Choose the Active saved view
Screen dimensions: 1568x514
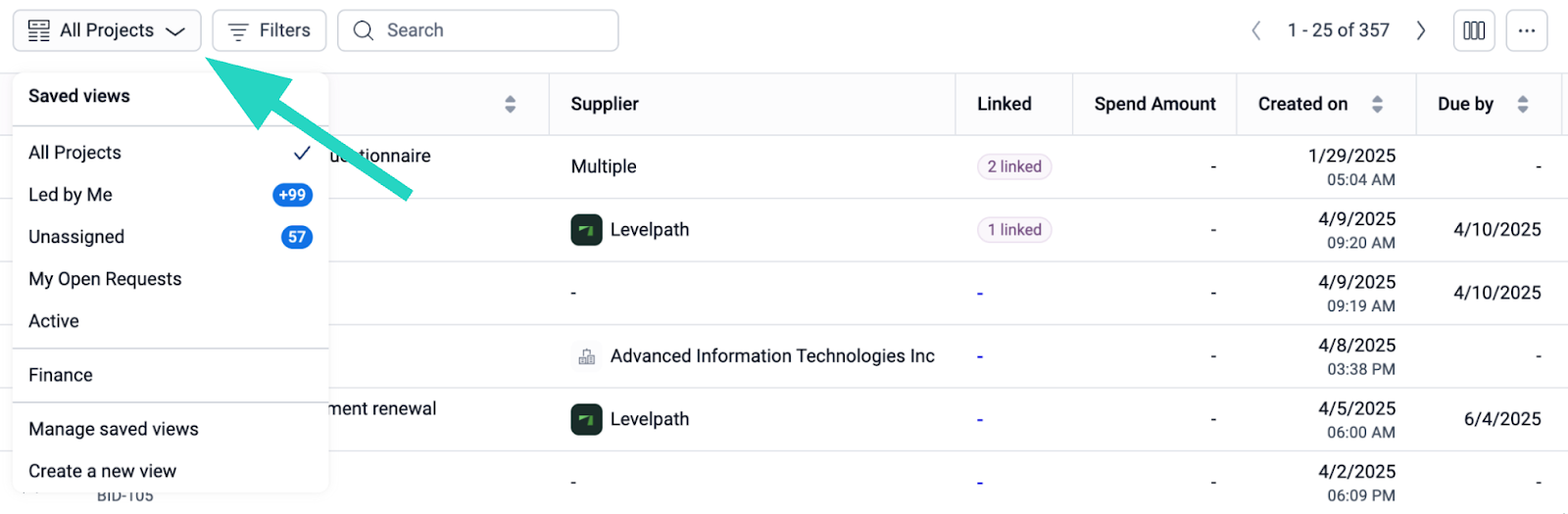pyautogui.click(x=54, y=321)
